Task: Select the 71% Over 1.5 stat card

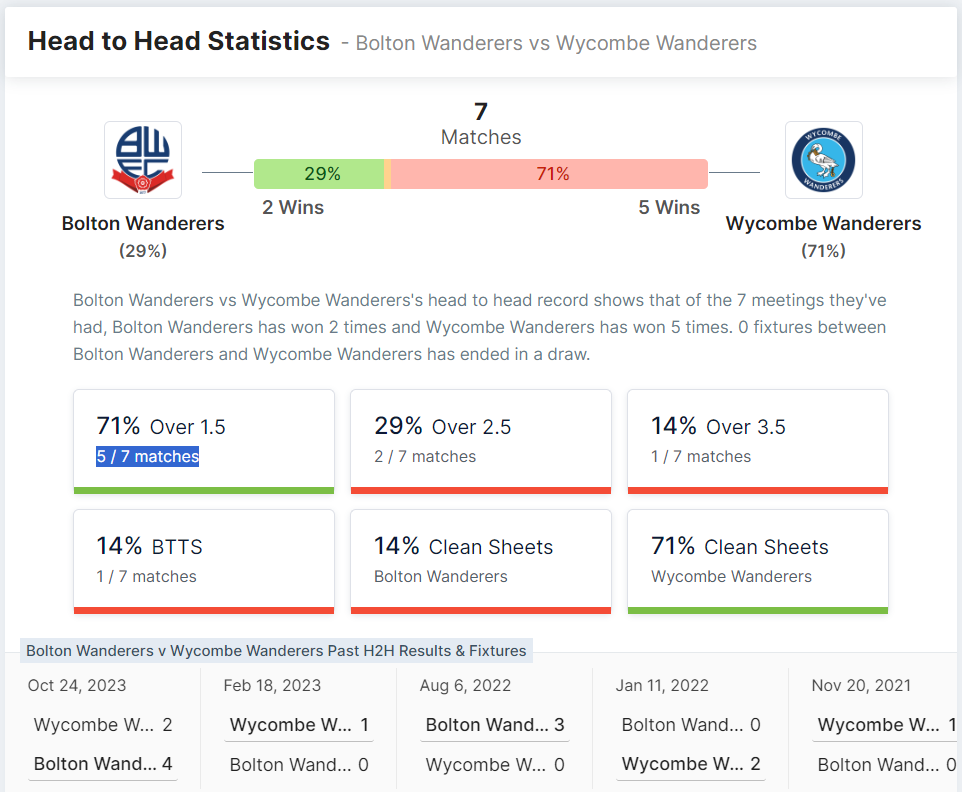Action: tap(204, 442)
